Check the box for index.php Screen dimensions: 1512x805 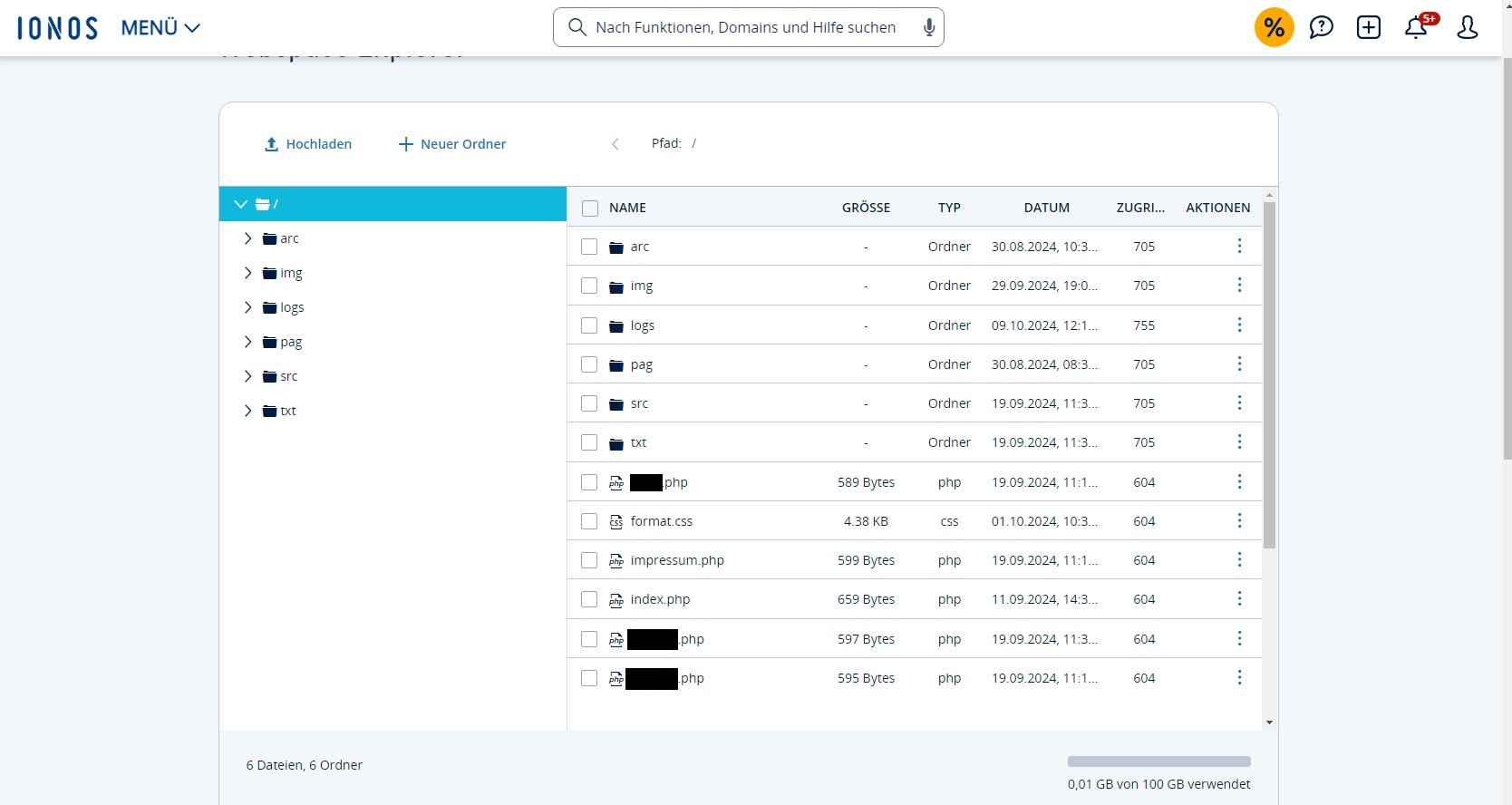[589, 599]
